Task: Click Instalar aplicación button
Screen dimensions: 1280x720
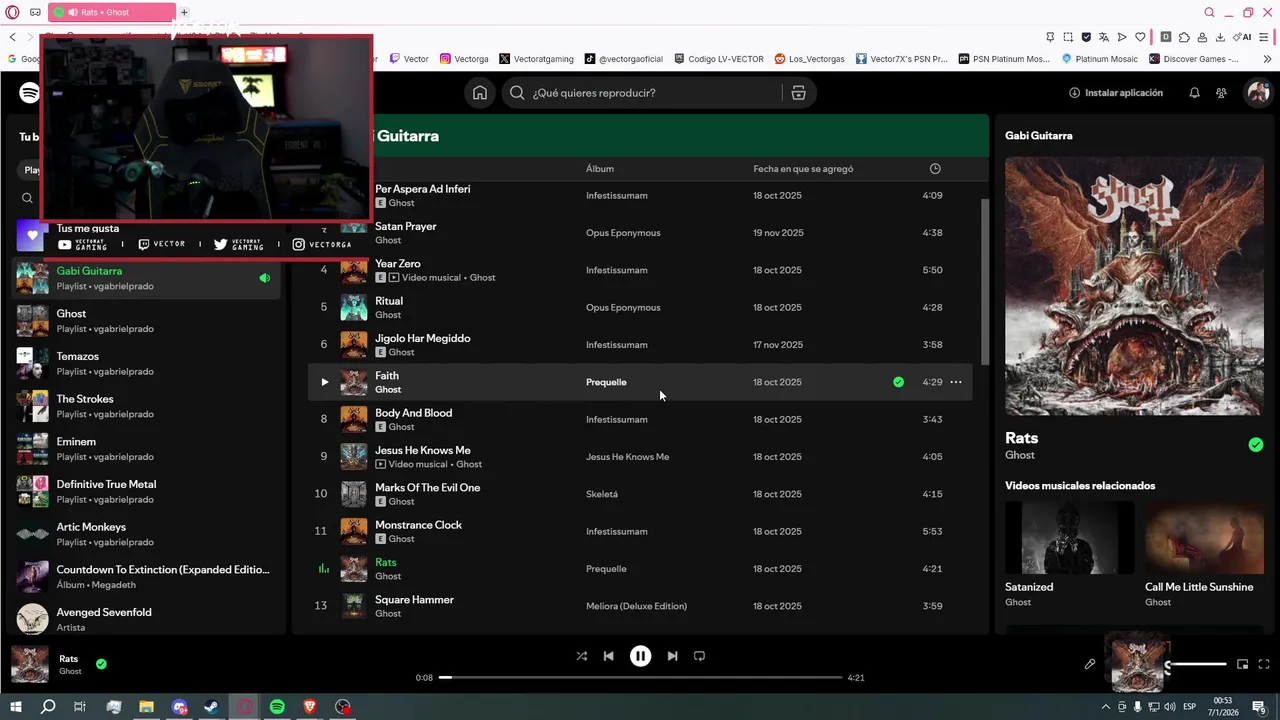Action: click(1116, 93)
